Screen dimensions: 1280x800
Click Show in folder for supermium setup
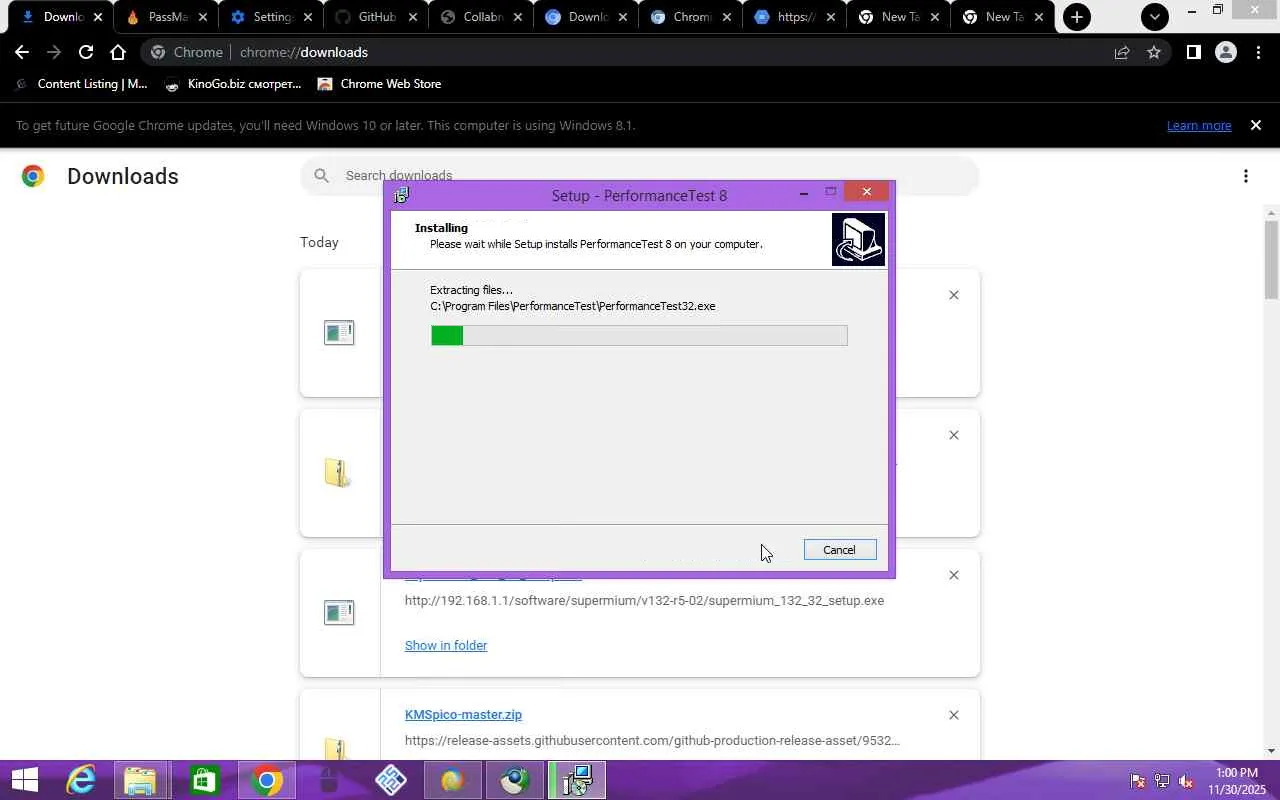pyautogui.click(x=446, y=645)
